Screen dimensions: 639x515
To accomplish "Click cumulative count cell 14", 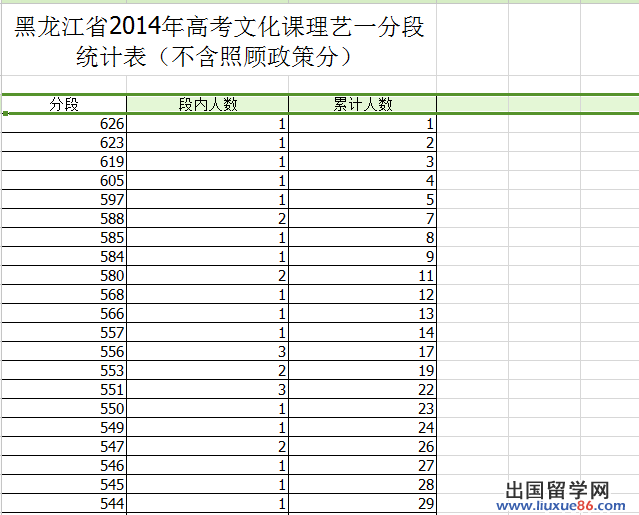I will tap(362, 332).
